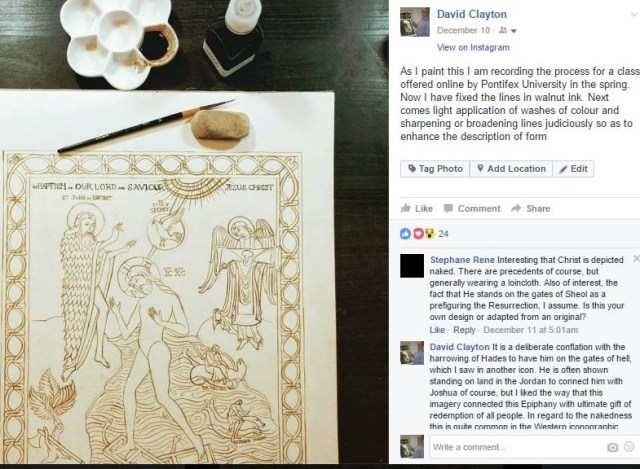Screen dimensions: 640x469
Task: Open emoji picker in comment box
Action: (x=629, y=447)
